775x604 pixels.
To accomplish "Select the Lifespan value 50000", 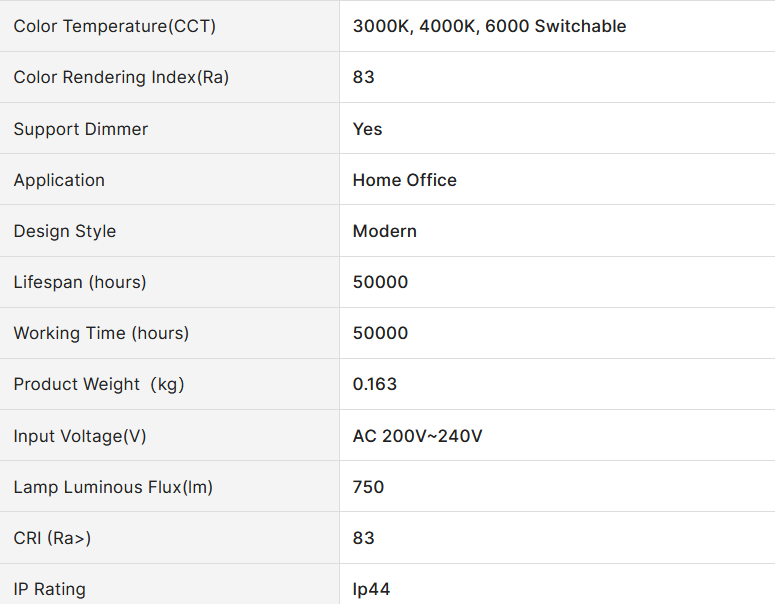I will tap(380, 282).
